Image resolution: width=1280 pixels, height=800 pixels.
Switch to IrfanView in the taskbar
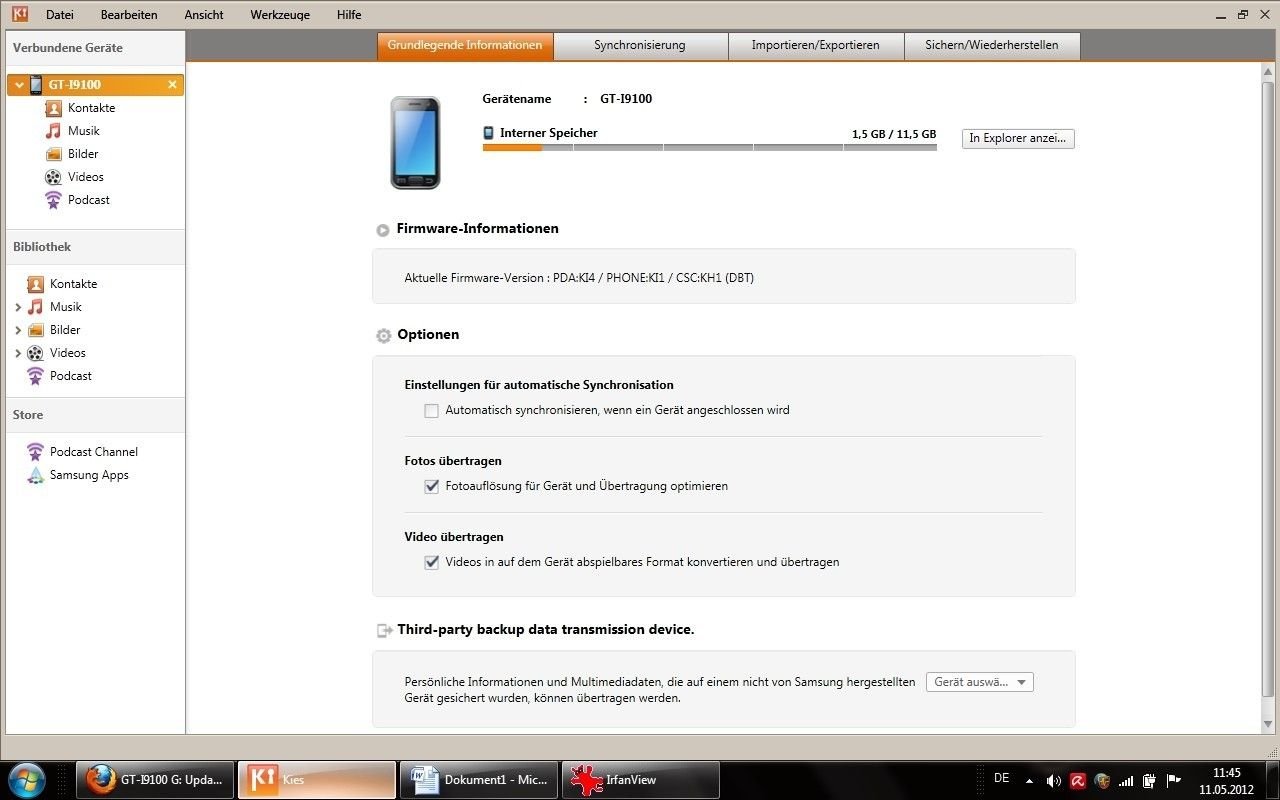[640, 780]
